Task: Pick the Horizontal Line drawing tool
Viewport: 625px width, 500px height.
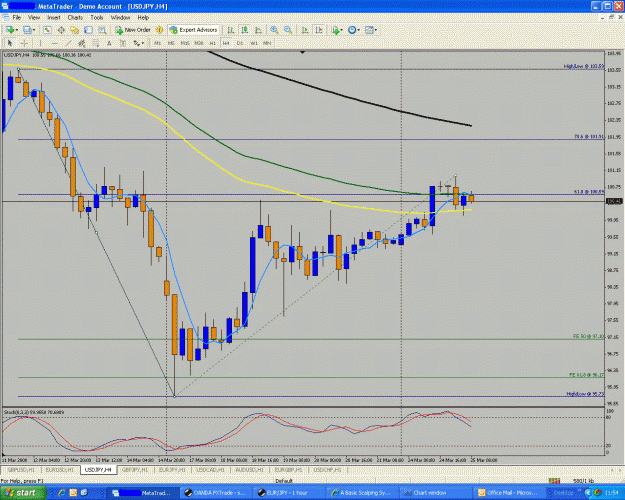Action: coord(55,43)
